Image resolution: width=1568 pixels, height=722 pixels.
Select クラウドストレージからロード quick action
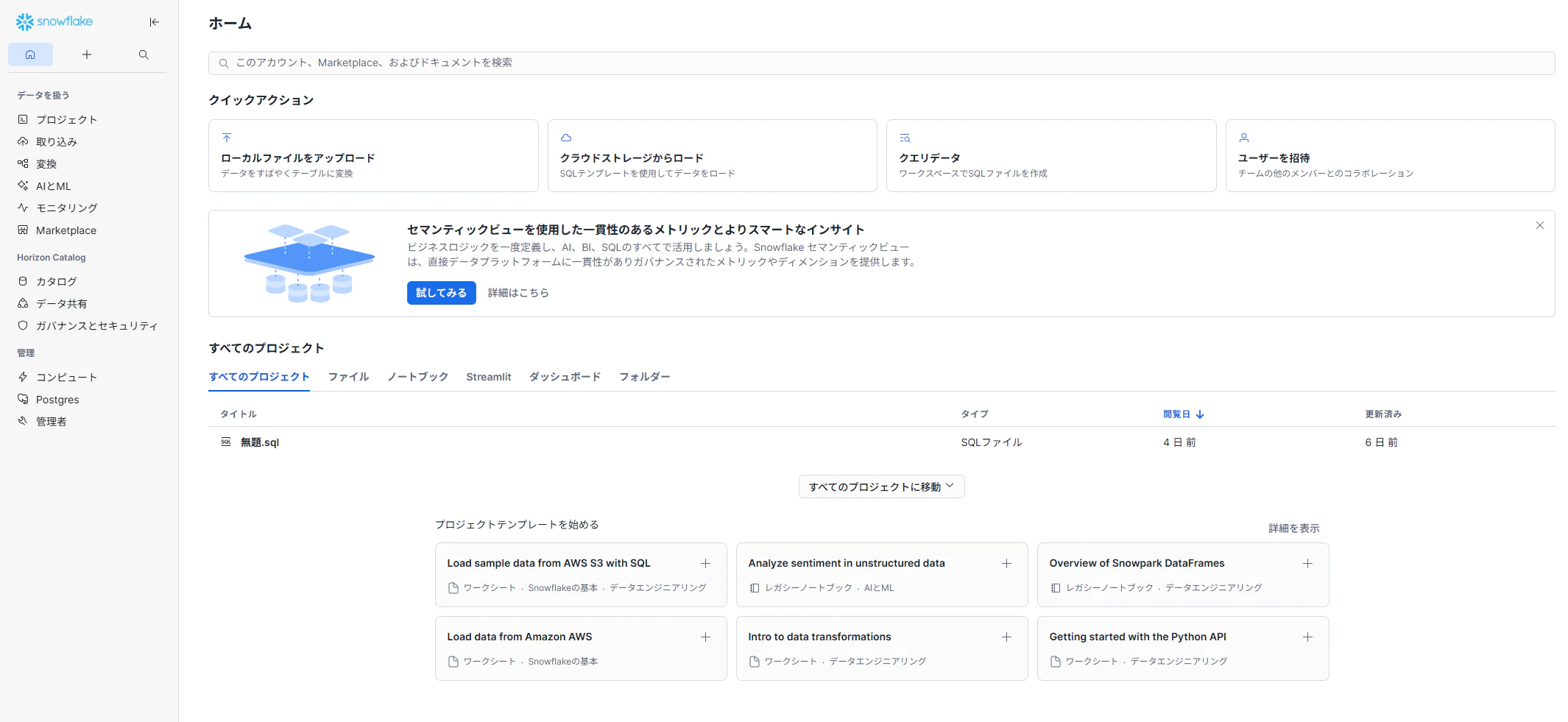[713, 156]
